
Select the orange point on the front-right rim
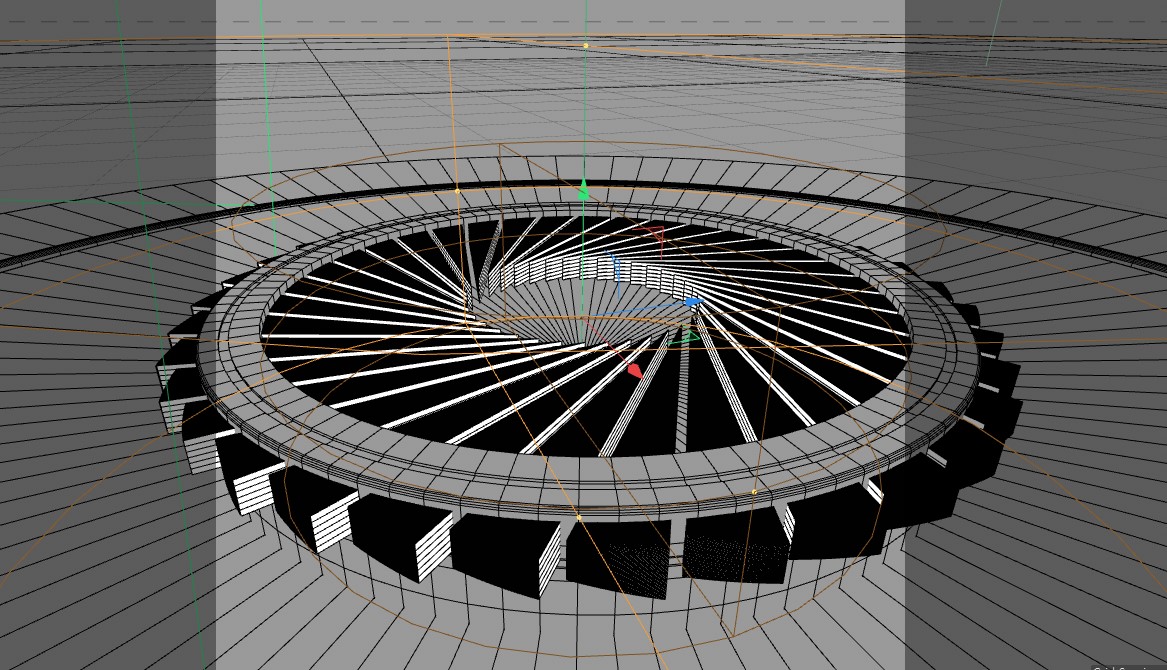coord(754,492)
